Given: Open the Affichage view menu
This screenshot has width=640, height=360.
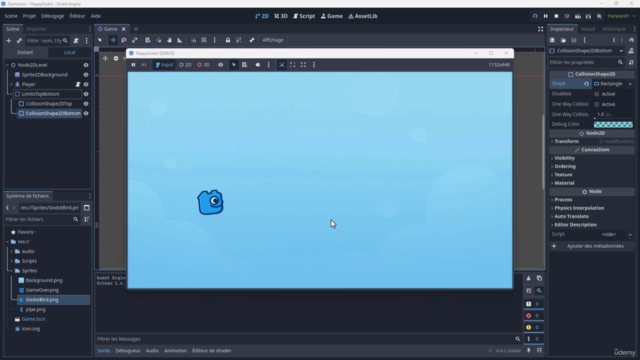Looking at the screenshot, I should [x=273, y=40].
